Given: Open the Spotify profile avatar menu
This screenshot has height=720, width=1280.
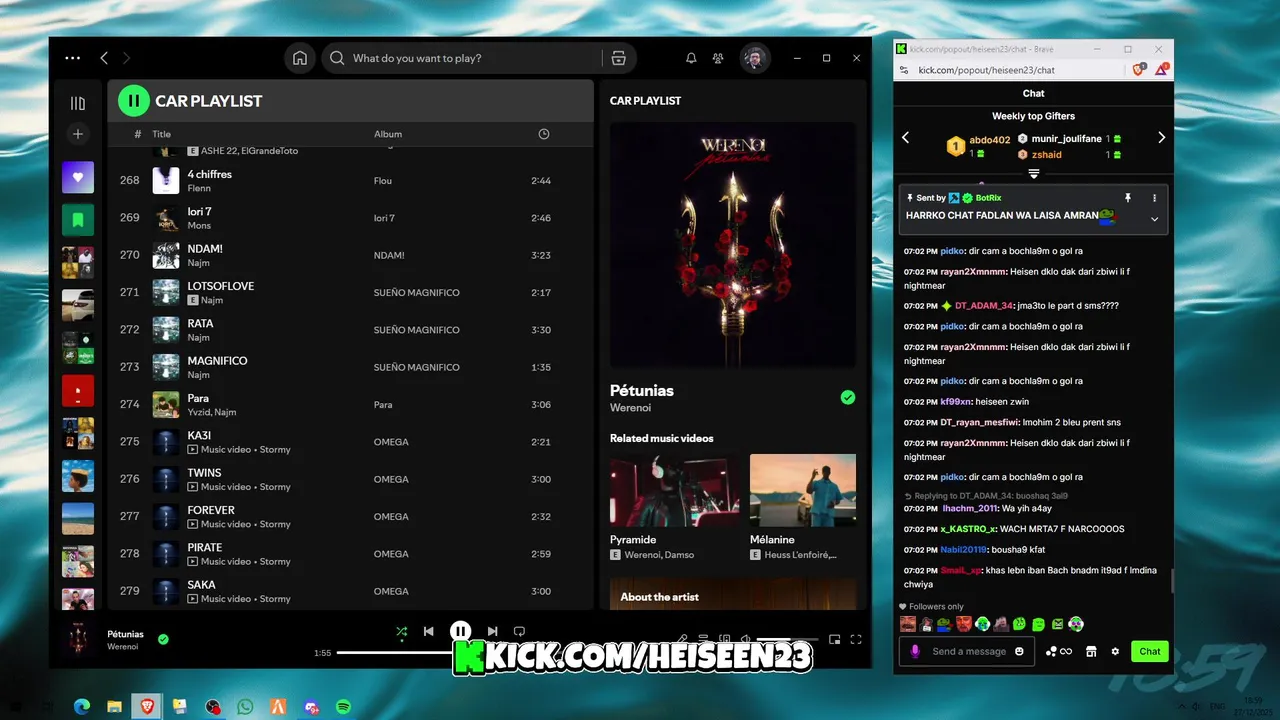Looking at the screenshot, I should pos(755,58).
